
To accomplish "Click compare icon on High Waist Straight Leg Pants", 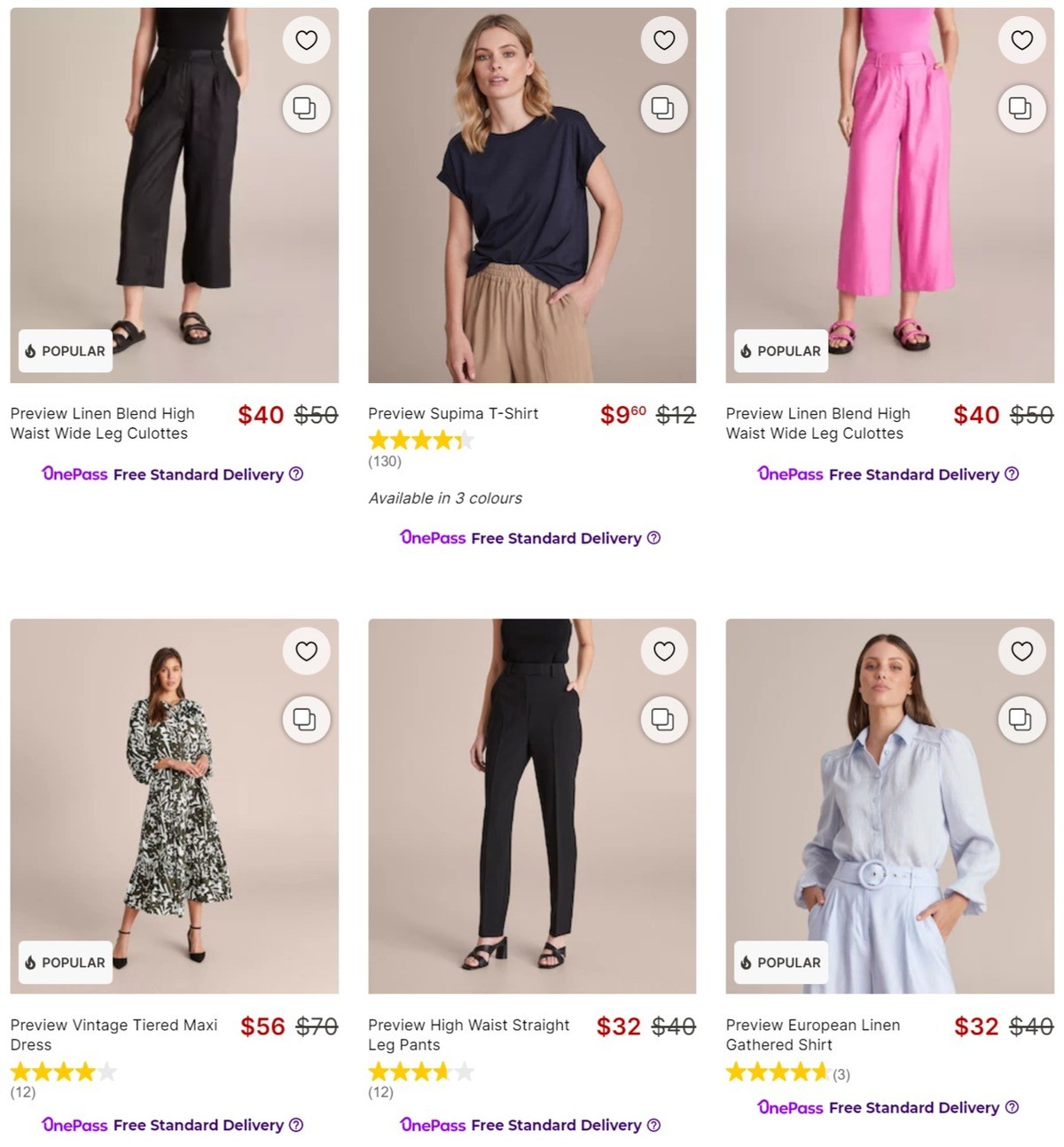I will 663,720.
